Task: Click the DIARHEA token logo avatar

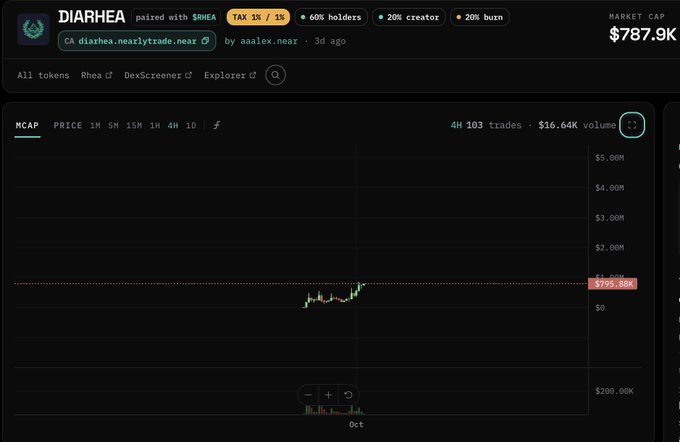Action: [33, 29]
